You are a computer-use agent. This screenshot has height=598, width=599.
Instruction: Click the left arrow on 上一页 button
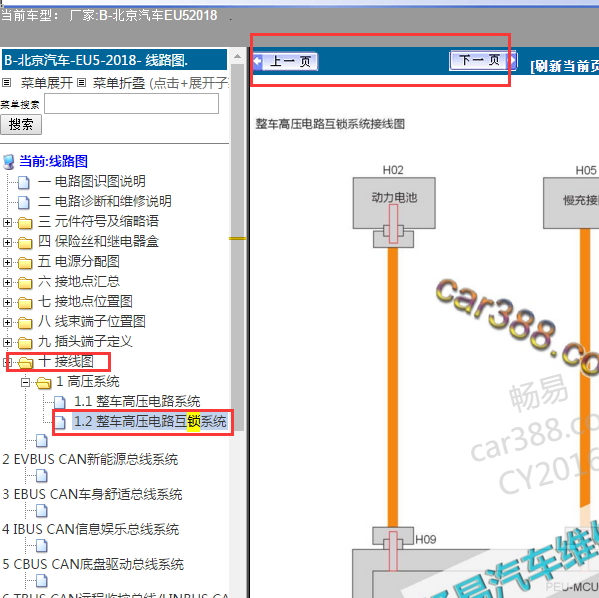(x=257, y=61)
